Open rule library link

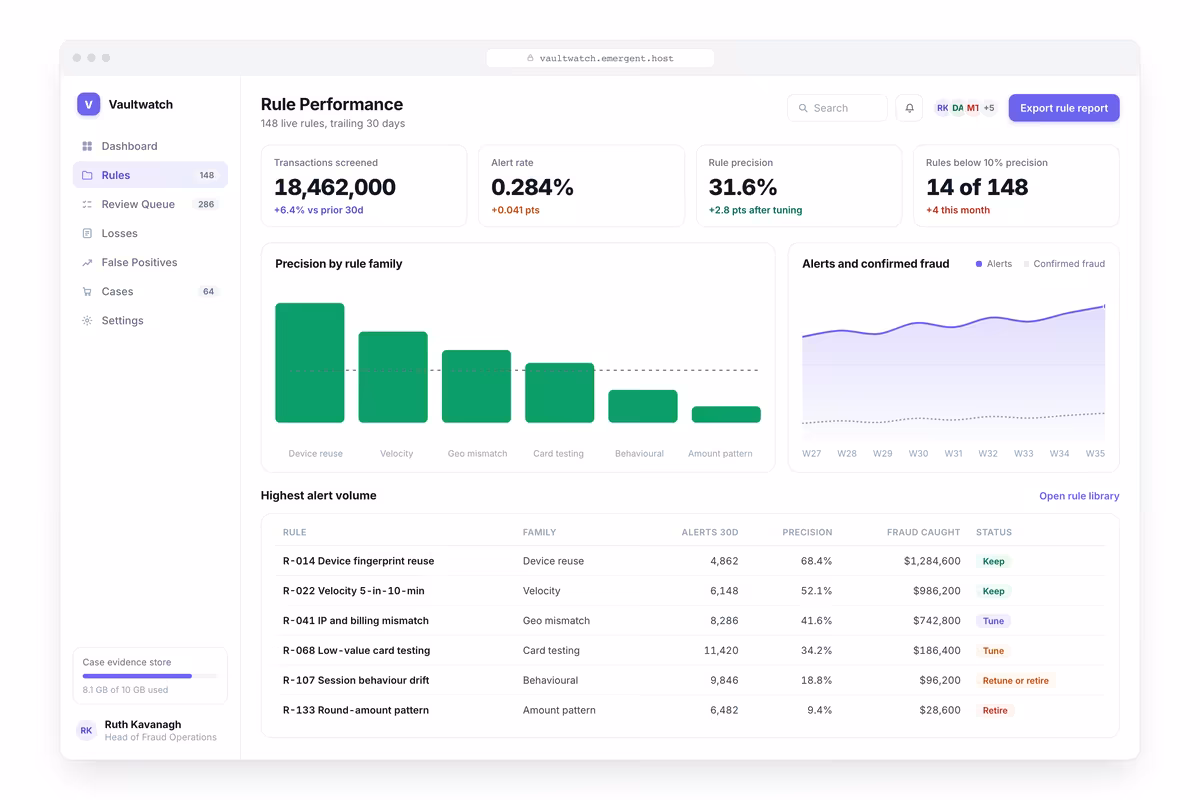coord(1079,496)
